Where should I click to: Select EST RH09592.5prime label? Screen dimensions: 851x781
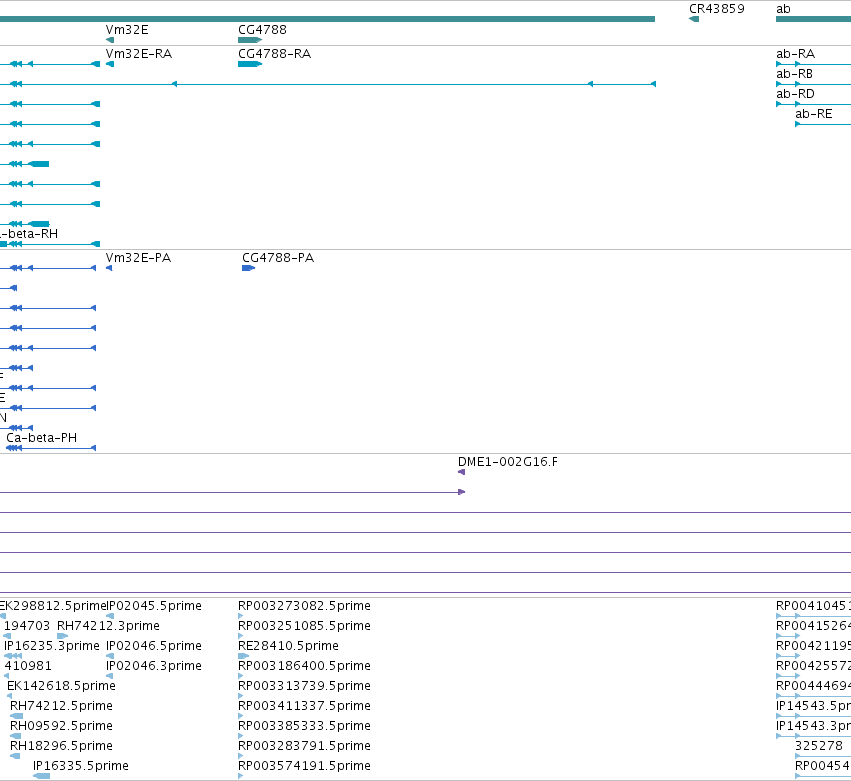(61, 726)
